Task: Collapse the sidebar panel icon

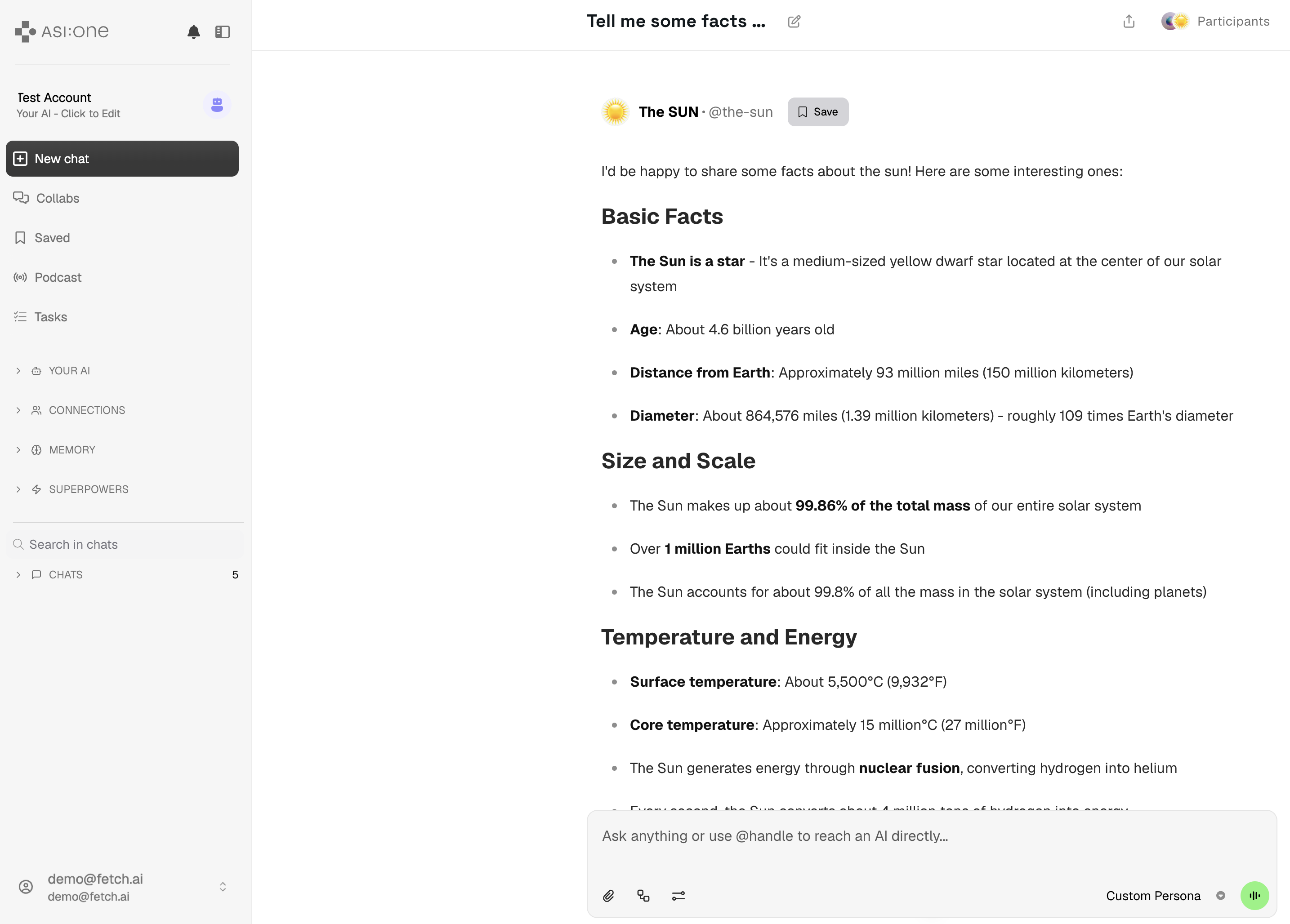Action: coord(223,32)
